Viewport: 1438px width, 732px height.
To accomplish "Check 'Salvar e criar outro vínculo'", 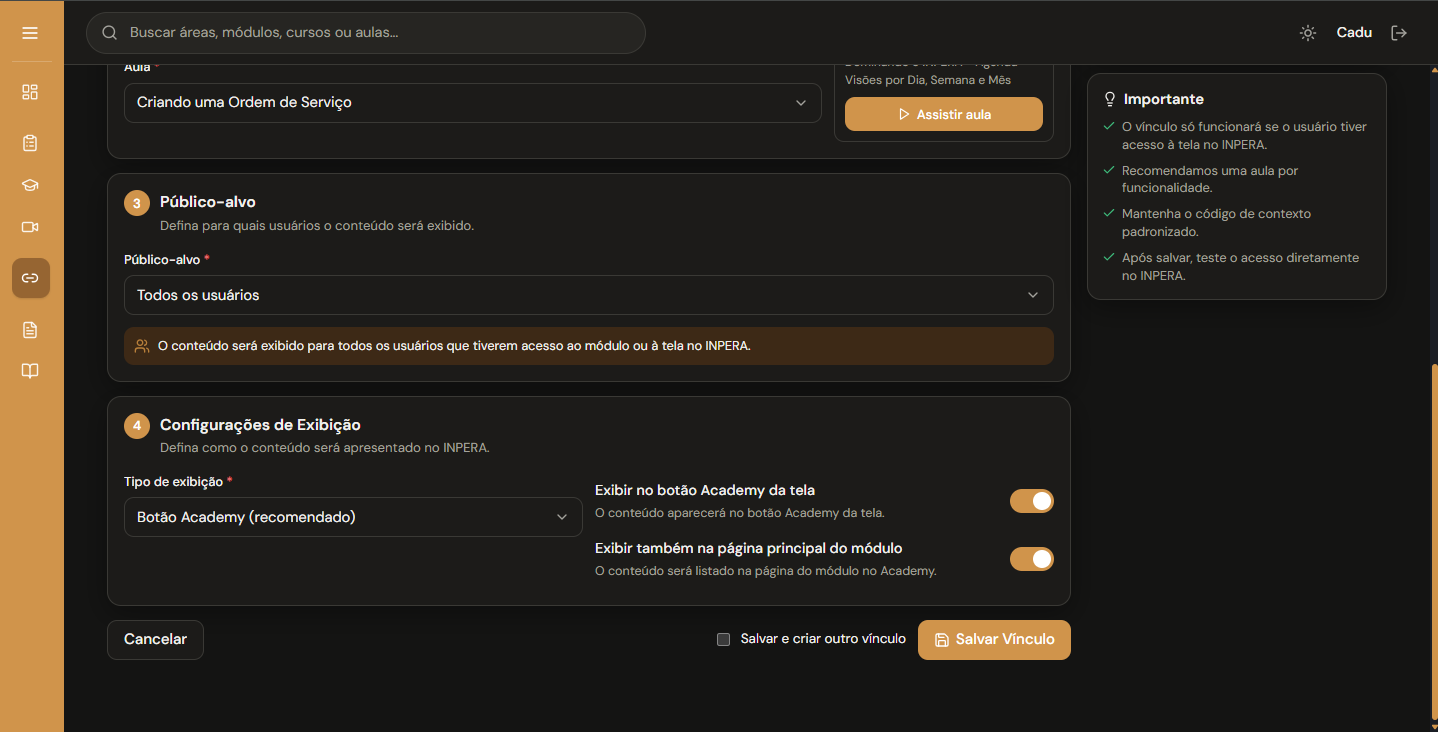I will click(723, 639).
